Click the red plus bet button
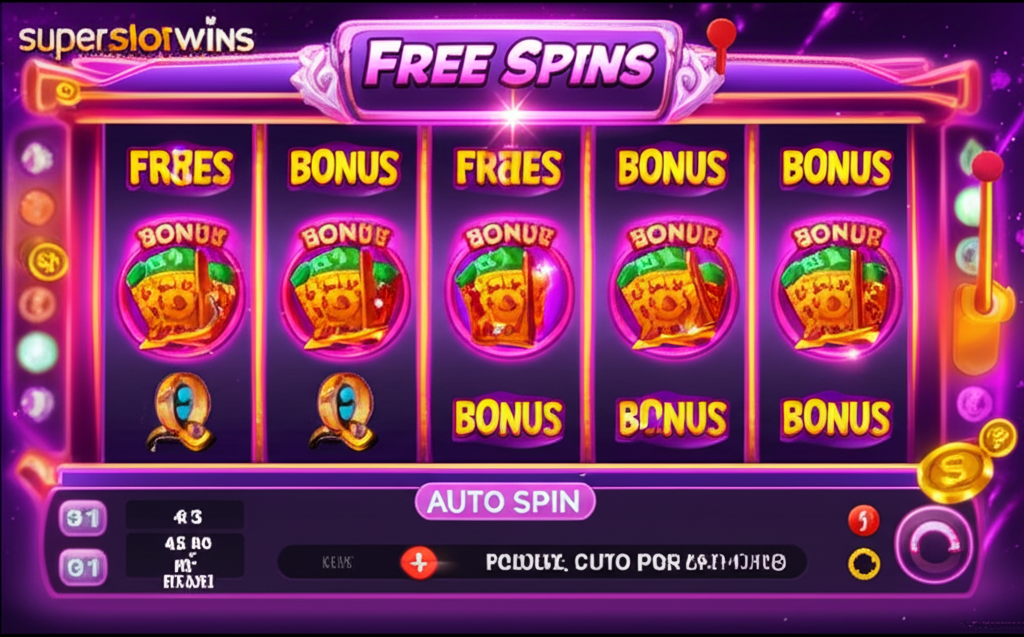Screen dimensions: 1024x637 (x=419, y=563)
